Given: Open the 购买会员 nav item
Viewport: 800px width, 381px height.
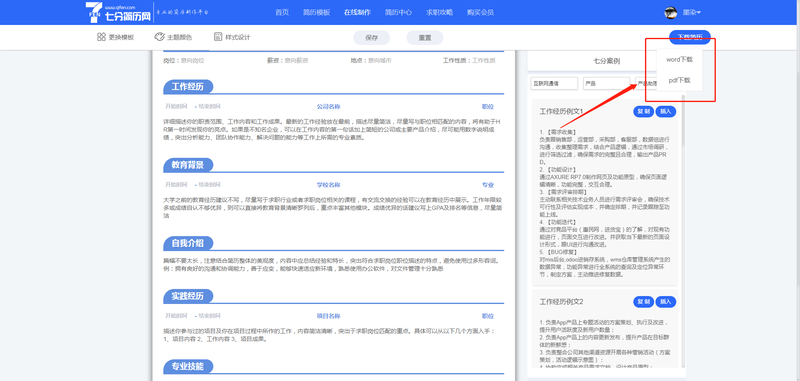Looking at the screenshot, I should [x=480, y=12].
